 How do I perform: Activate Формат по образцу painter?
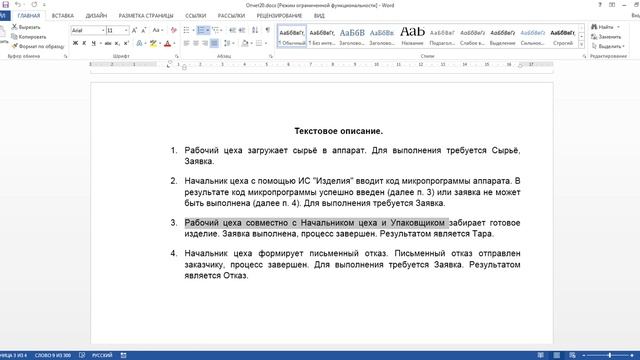38,47
